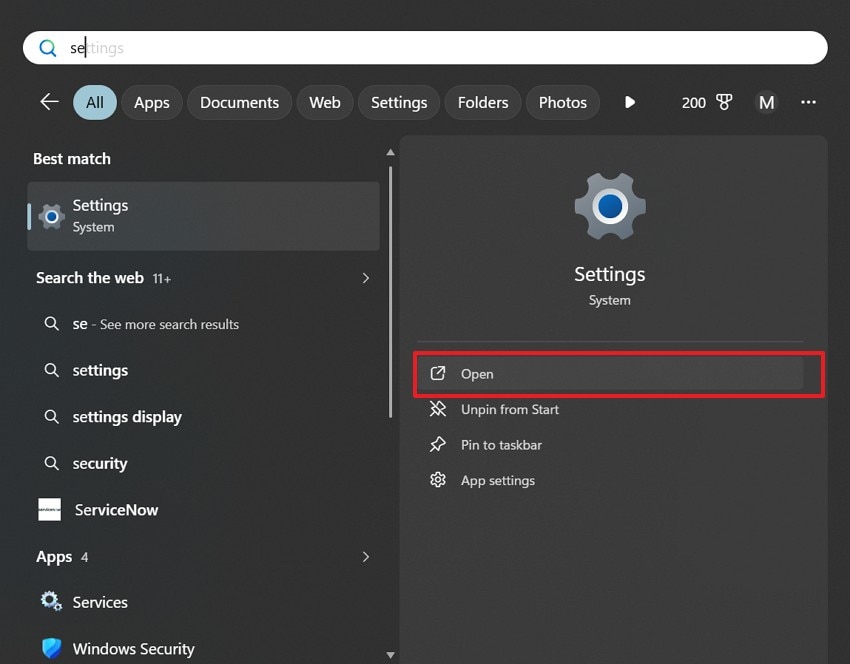Click the Windows Security shield icon
The image size is (850, 664).
51,648
